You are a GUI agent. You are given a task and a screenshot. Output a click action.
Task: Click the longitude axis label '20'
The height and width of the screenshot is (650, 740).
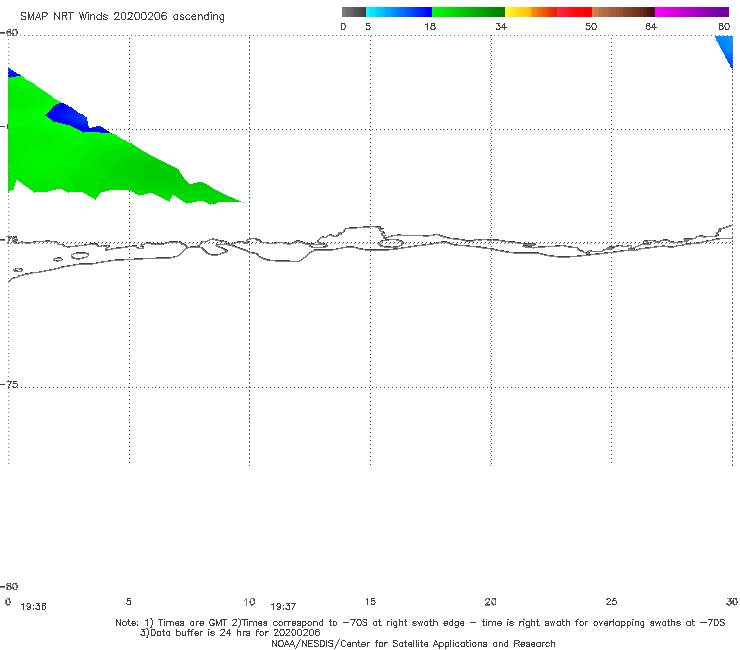click(x=490, y=601)
